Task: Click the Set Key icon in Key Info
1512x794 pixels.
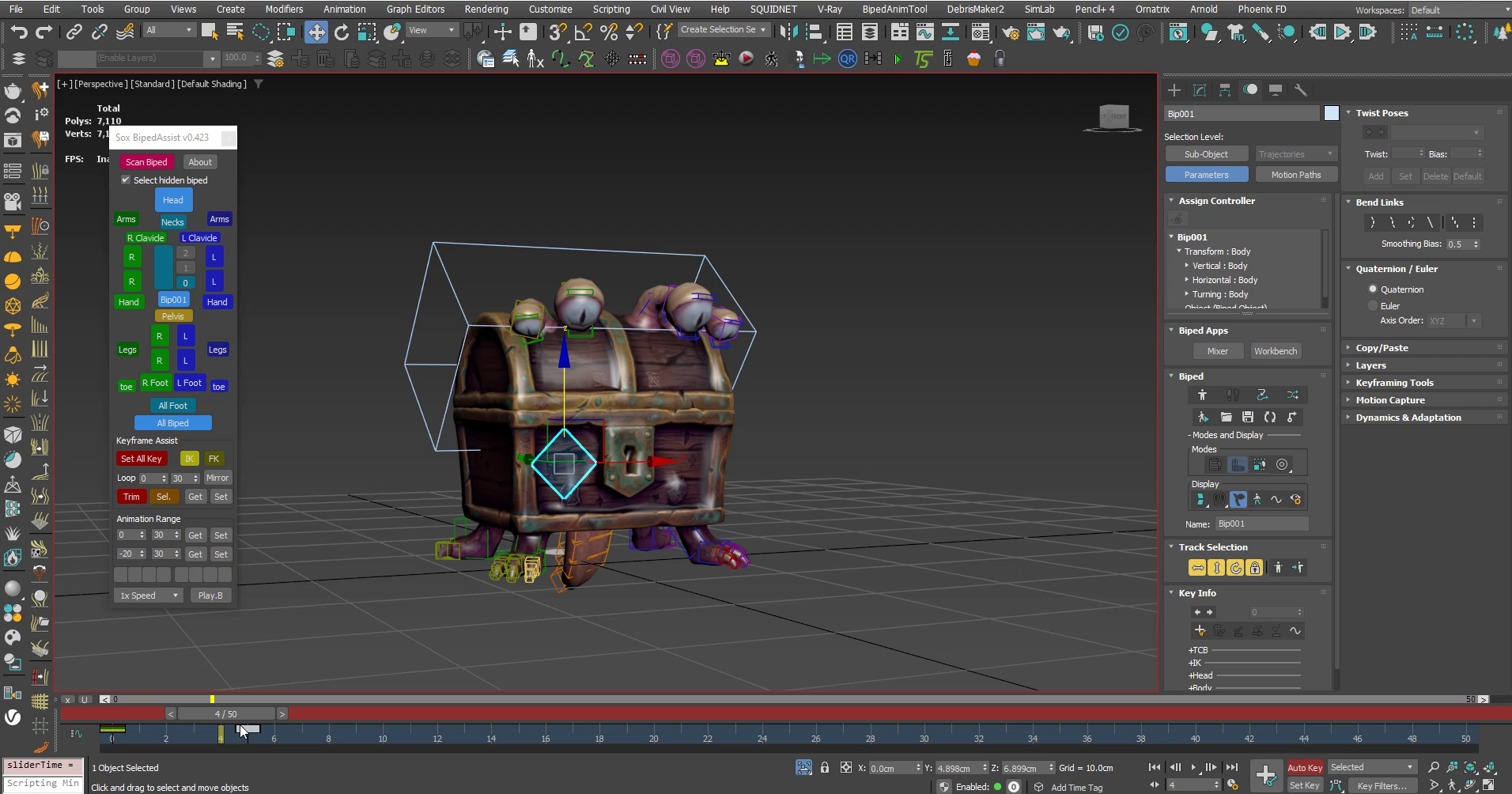Action: [1200, 630]
